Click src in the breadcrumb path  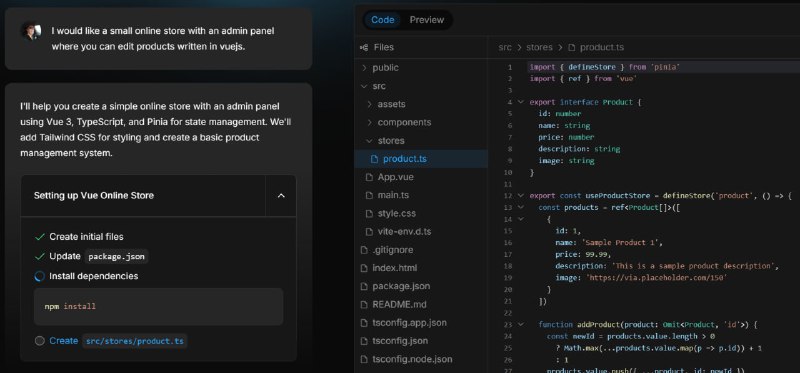coord(505,47)
